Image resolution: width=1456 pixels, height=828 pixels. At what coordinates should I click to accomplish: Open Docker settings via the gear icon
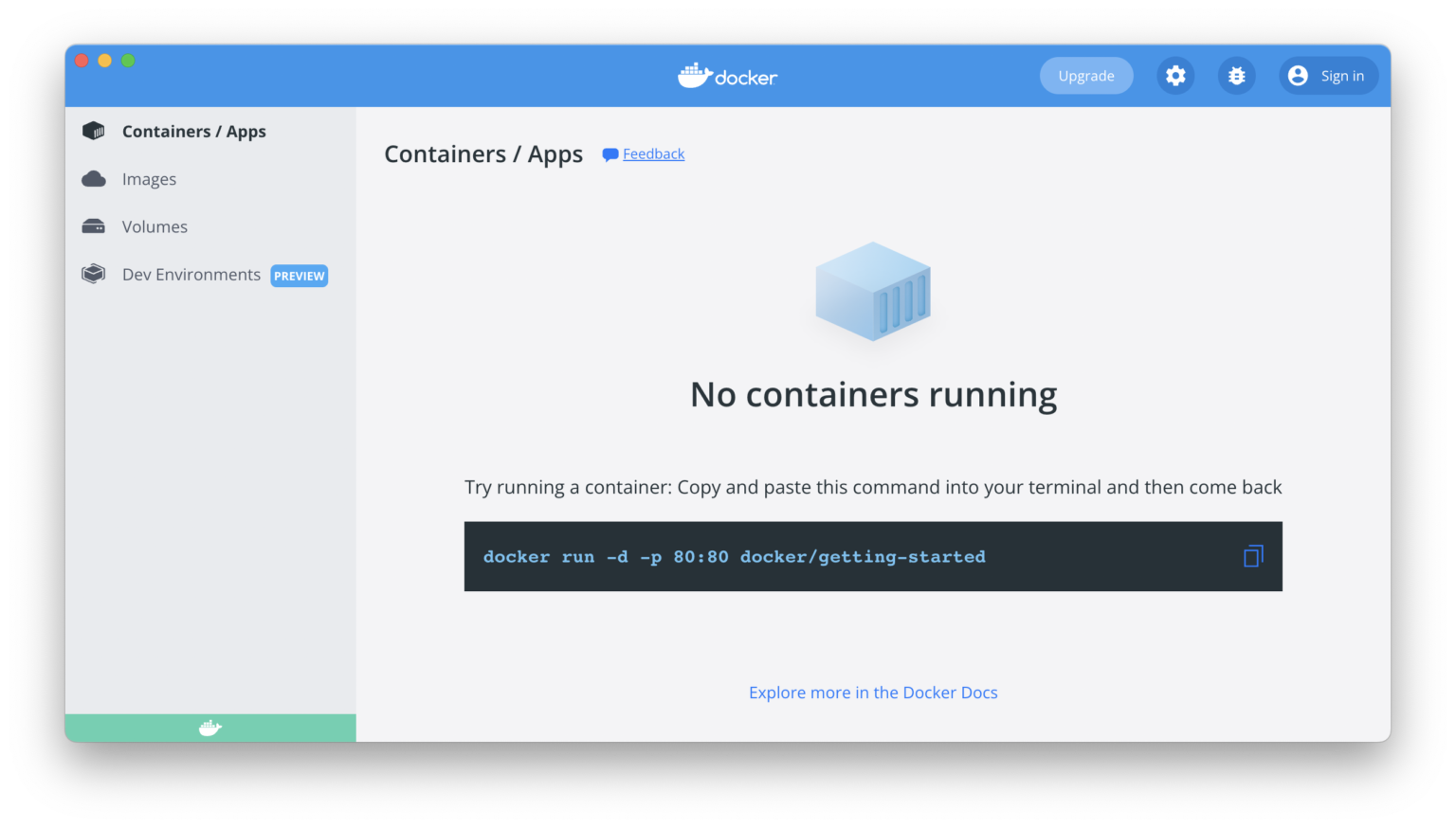tap(1175, 76)
